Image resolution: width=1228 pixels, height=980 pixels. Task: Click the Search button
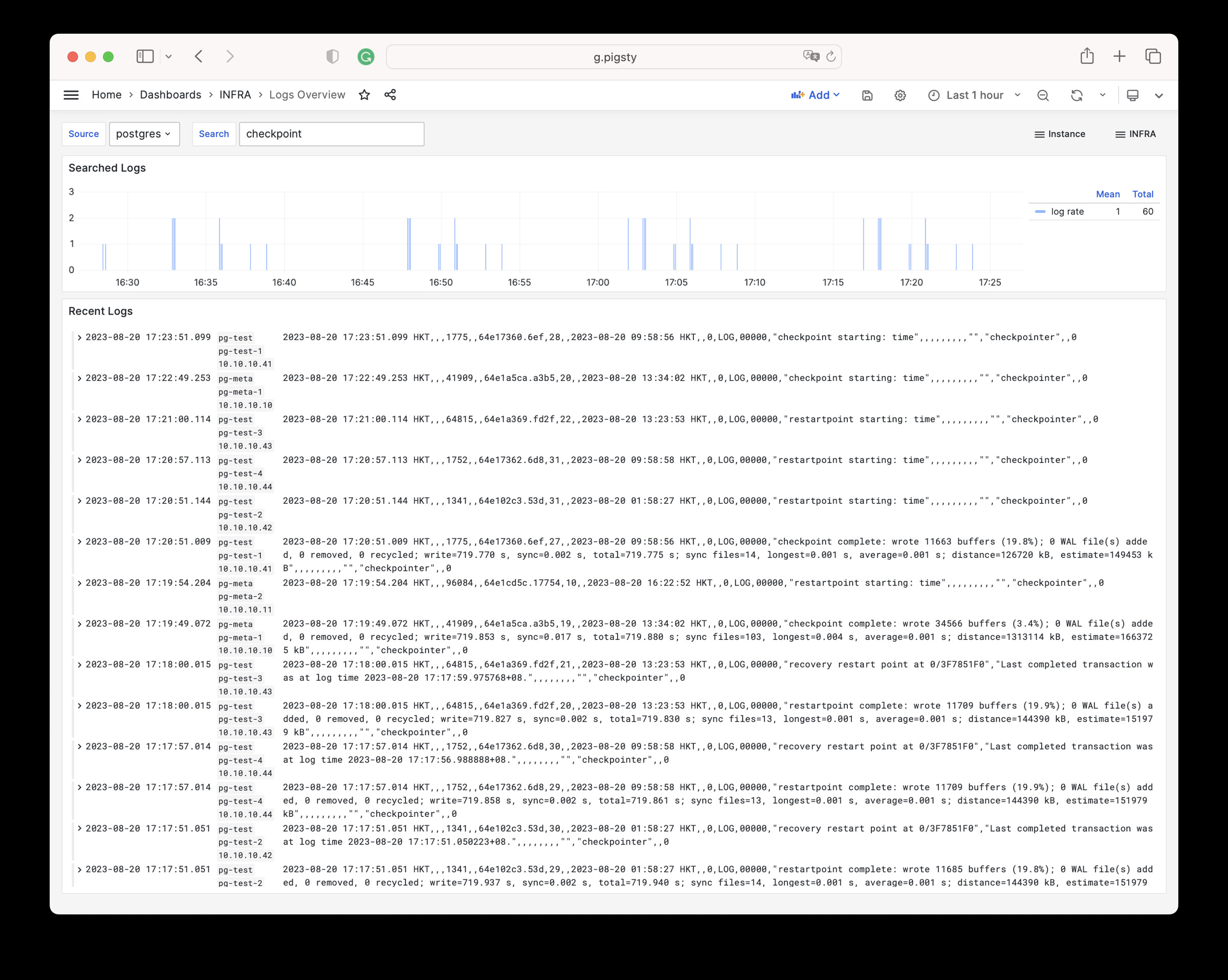click(213, 134)
